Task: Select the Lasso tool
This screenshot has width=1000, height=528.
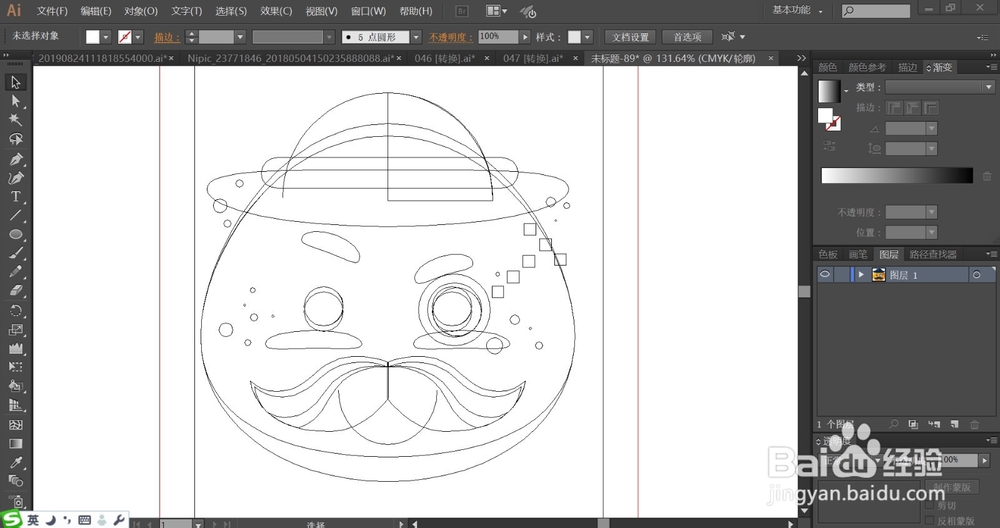Action: [15, 139]
